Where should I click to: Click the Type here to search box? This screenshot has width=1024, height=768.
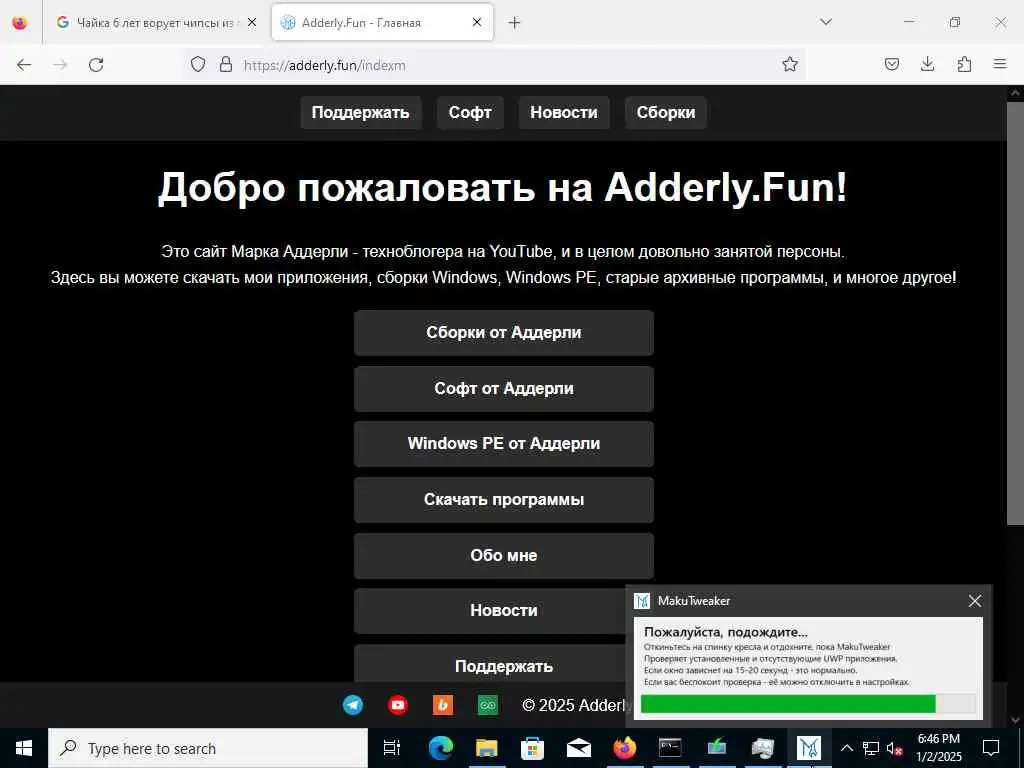[208, 748]
